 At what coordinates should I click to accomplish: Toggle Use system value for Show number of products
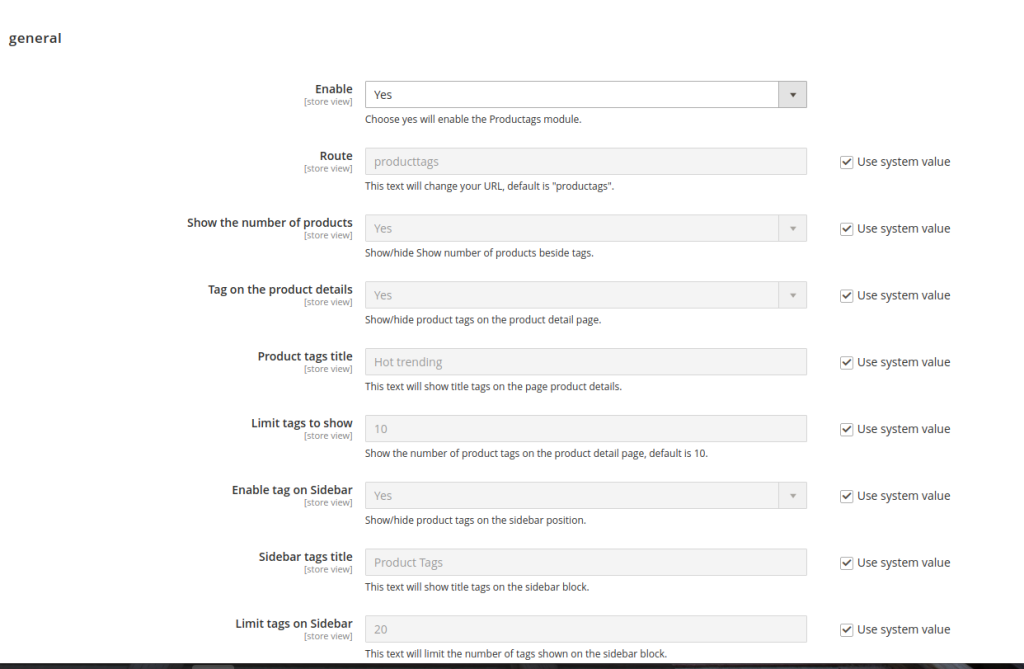[847, 229]
